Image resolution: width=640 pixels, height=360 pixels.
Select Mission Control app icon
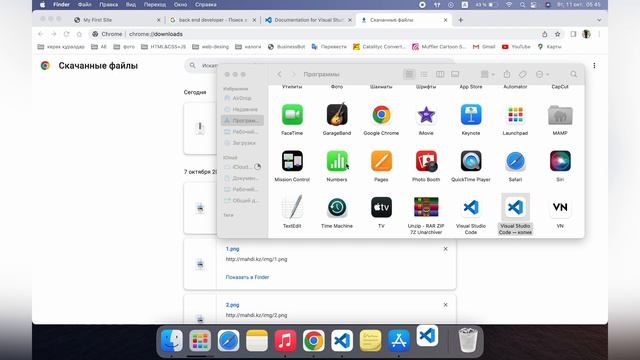coord(292,161)
